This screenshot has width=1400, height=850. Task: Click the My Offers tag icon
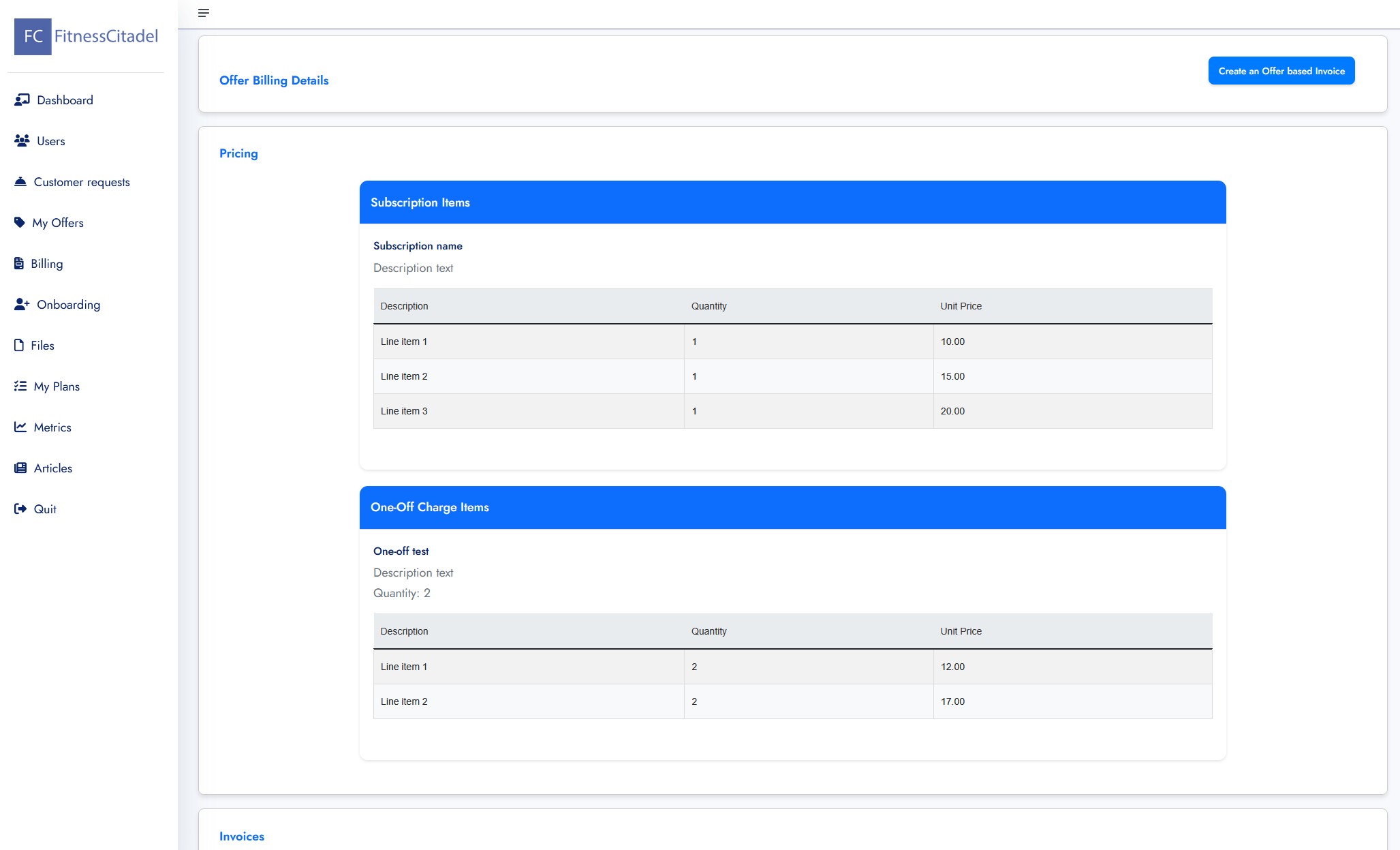[20, 222]
